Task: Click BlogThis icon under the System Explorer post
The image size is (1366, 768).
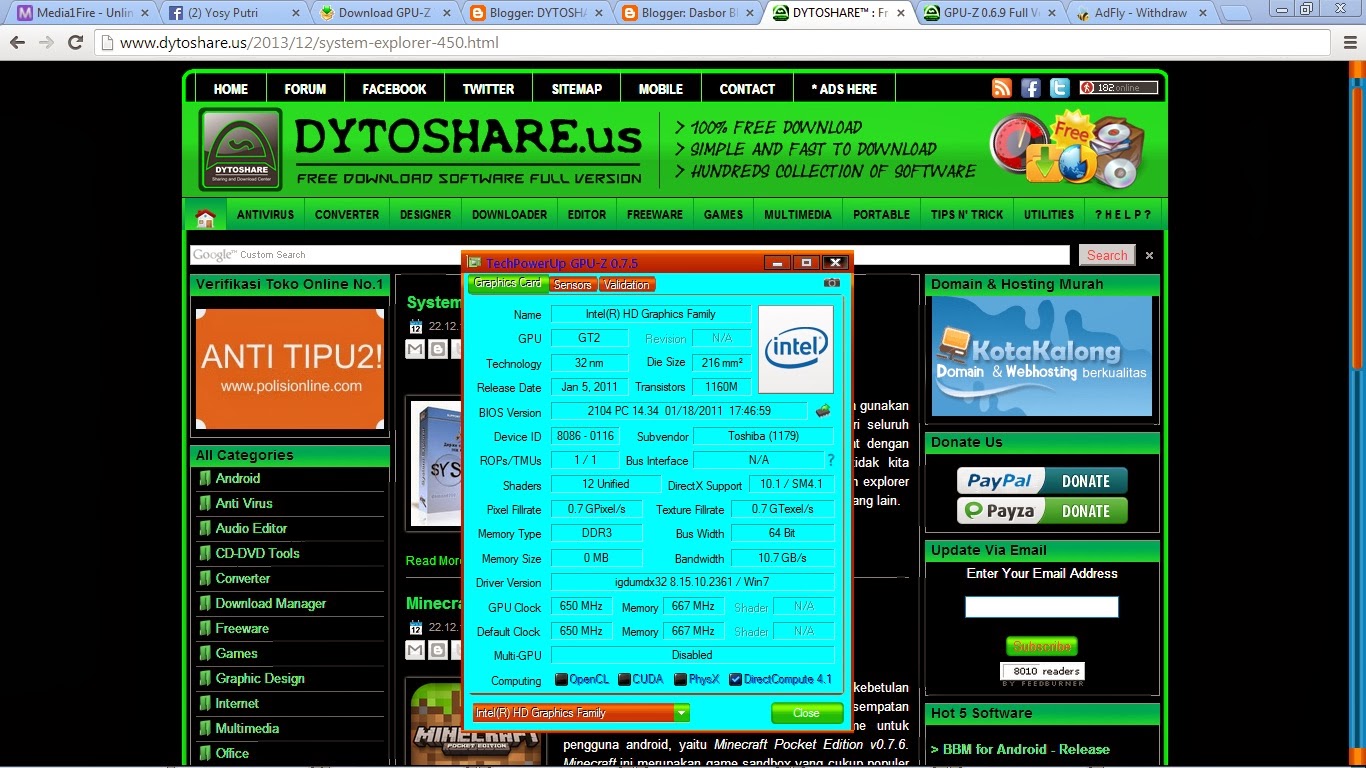Action: 438,349
